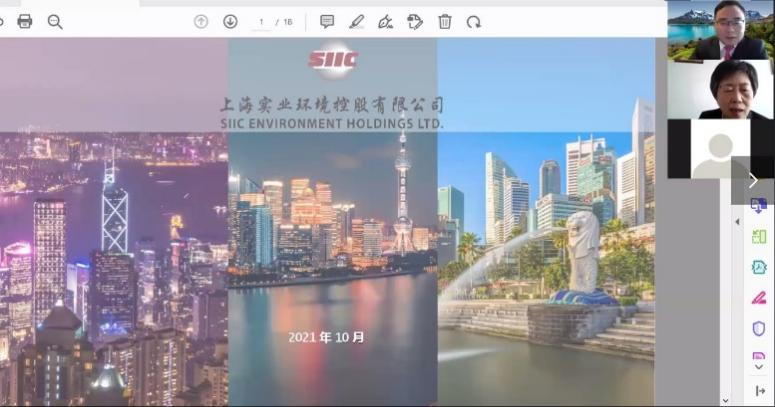Select middle participant video thumbnail

point(721,90)
